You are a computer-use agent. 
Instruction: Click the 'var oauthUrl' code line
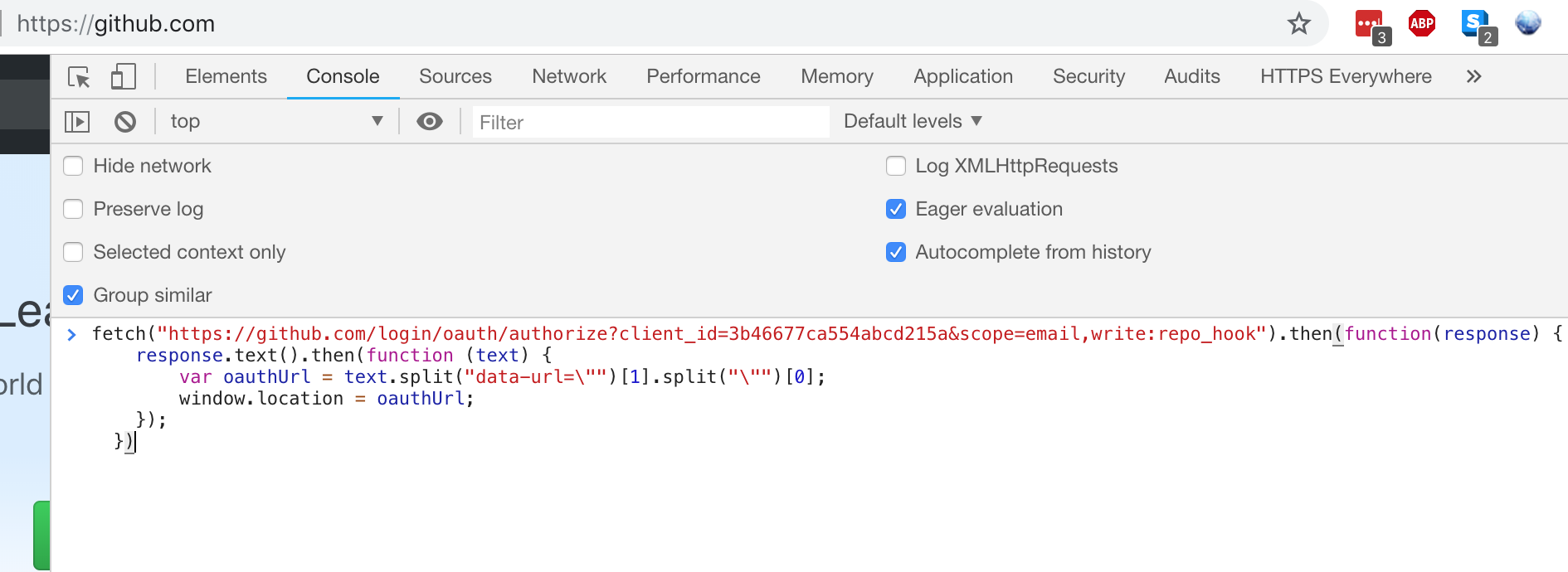(x=502, y=377)
